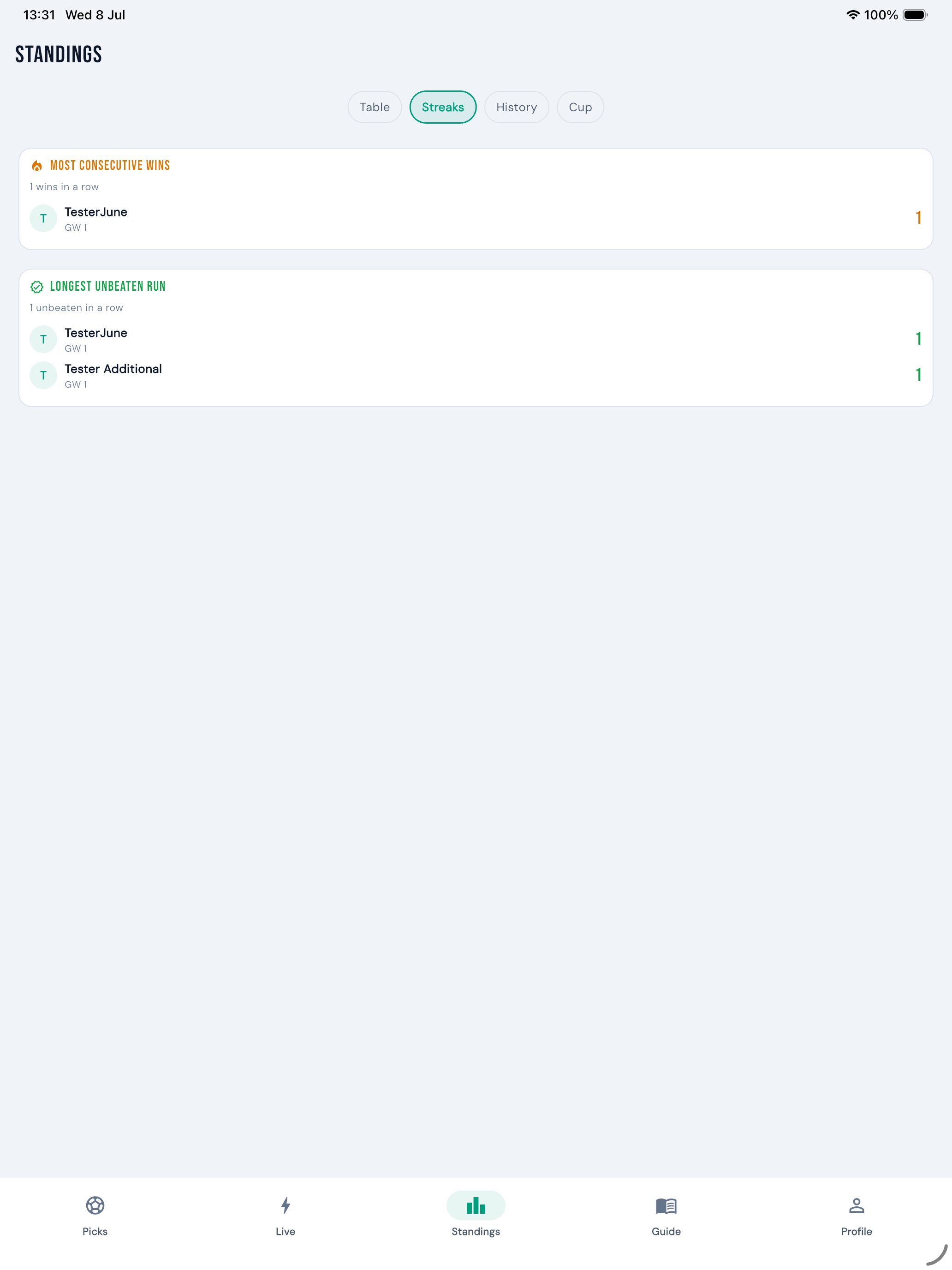Switch to the Cup tab
Viewport: 952px width, 1270px height.
click(x=580, y=108)
